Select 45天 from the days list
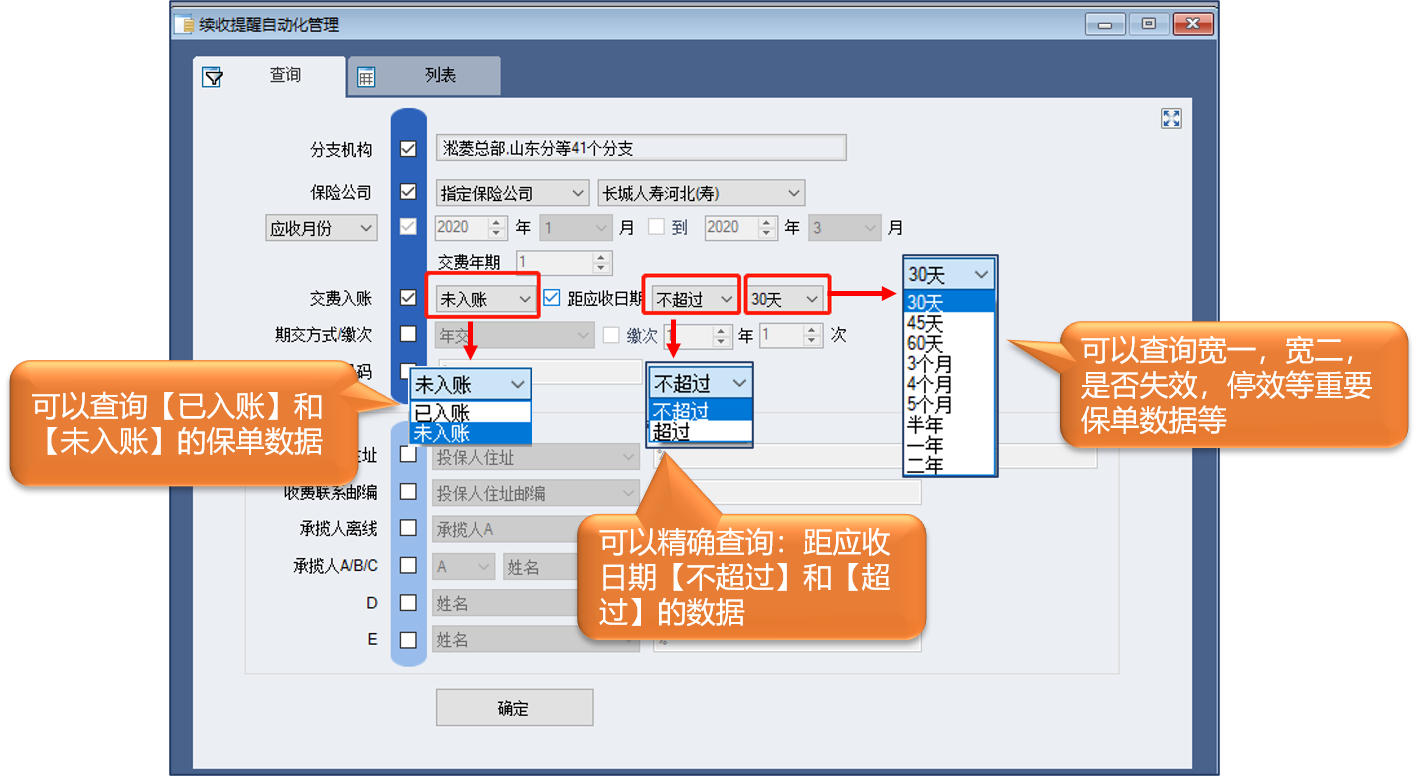The image size is (1418, 776). tap(925, 323)
